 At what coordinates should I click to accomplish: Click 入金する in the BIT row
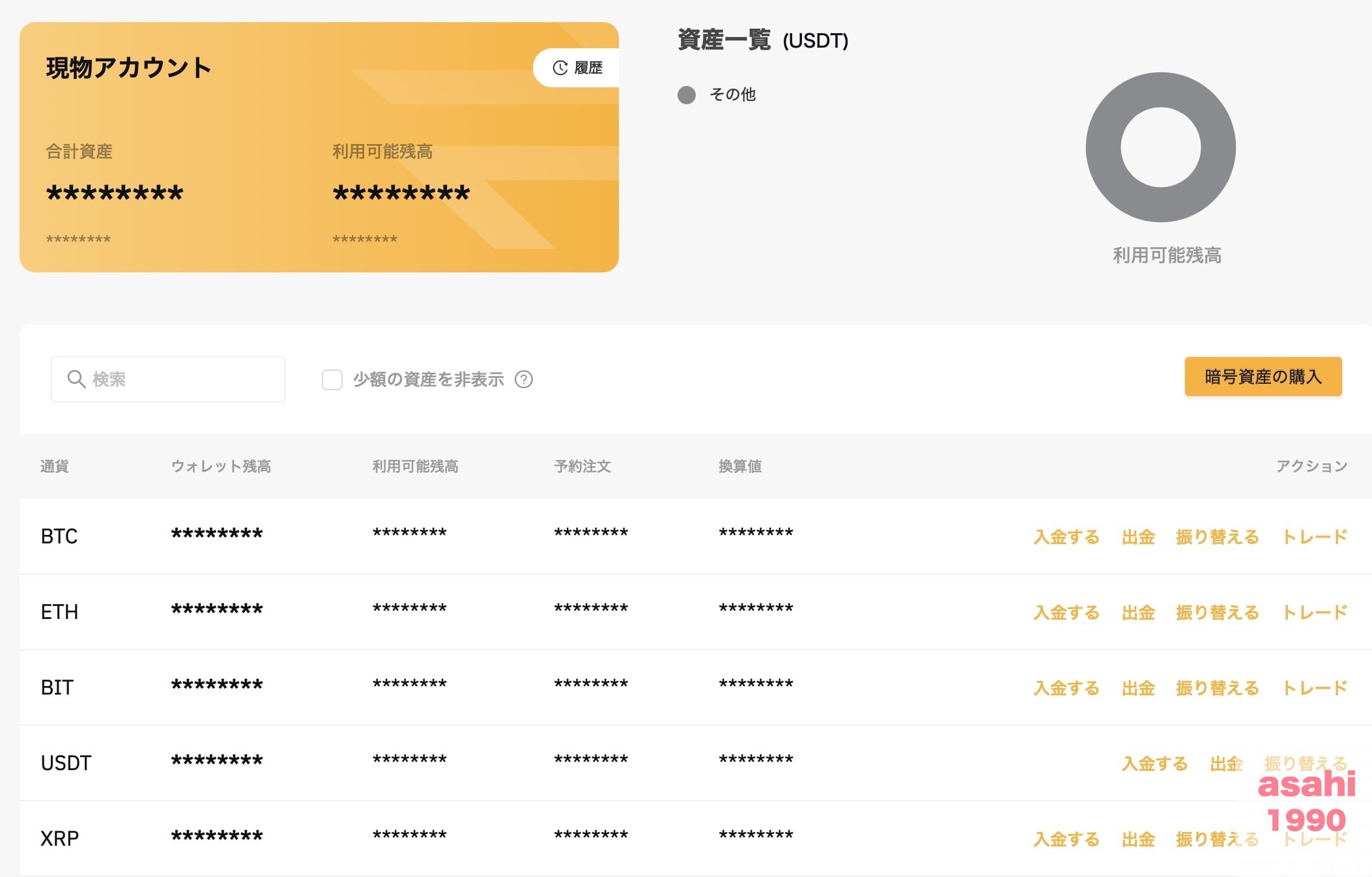[1066, 688]
